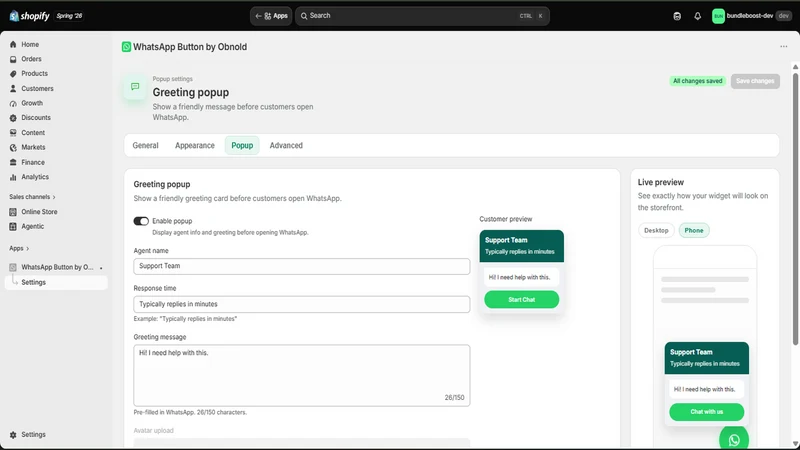
Task: Open Markets section
Action: point(33,147)
